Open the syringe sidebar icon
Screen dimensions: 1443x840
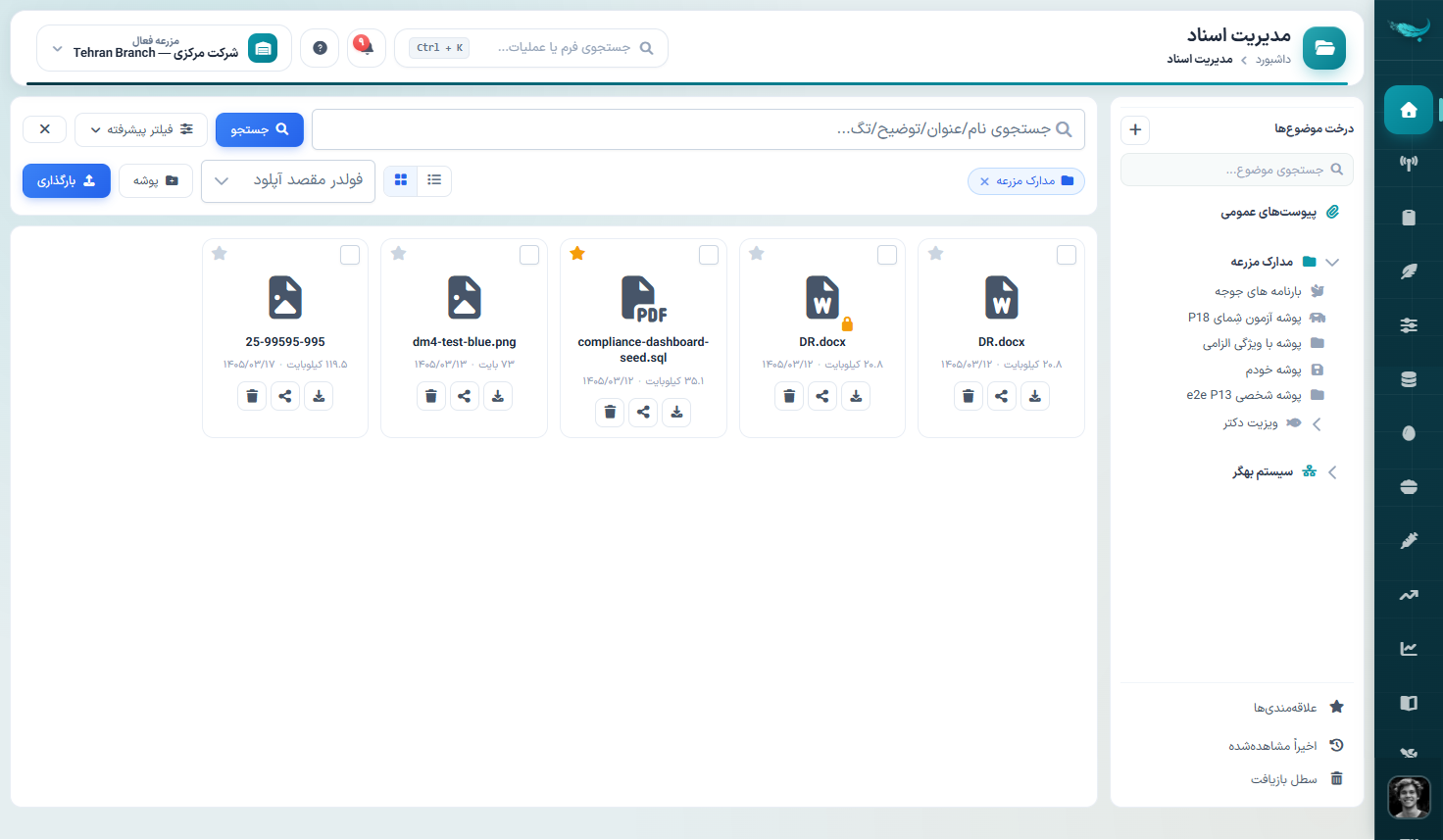point(1409,541)
